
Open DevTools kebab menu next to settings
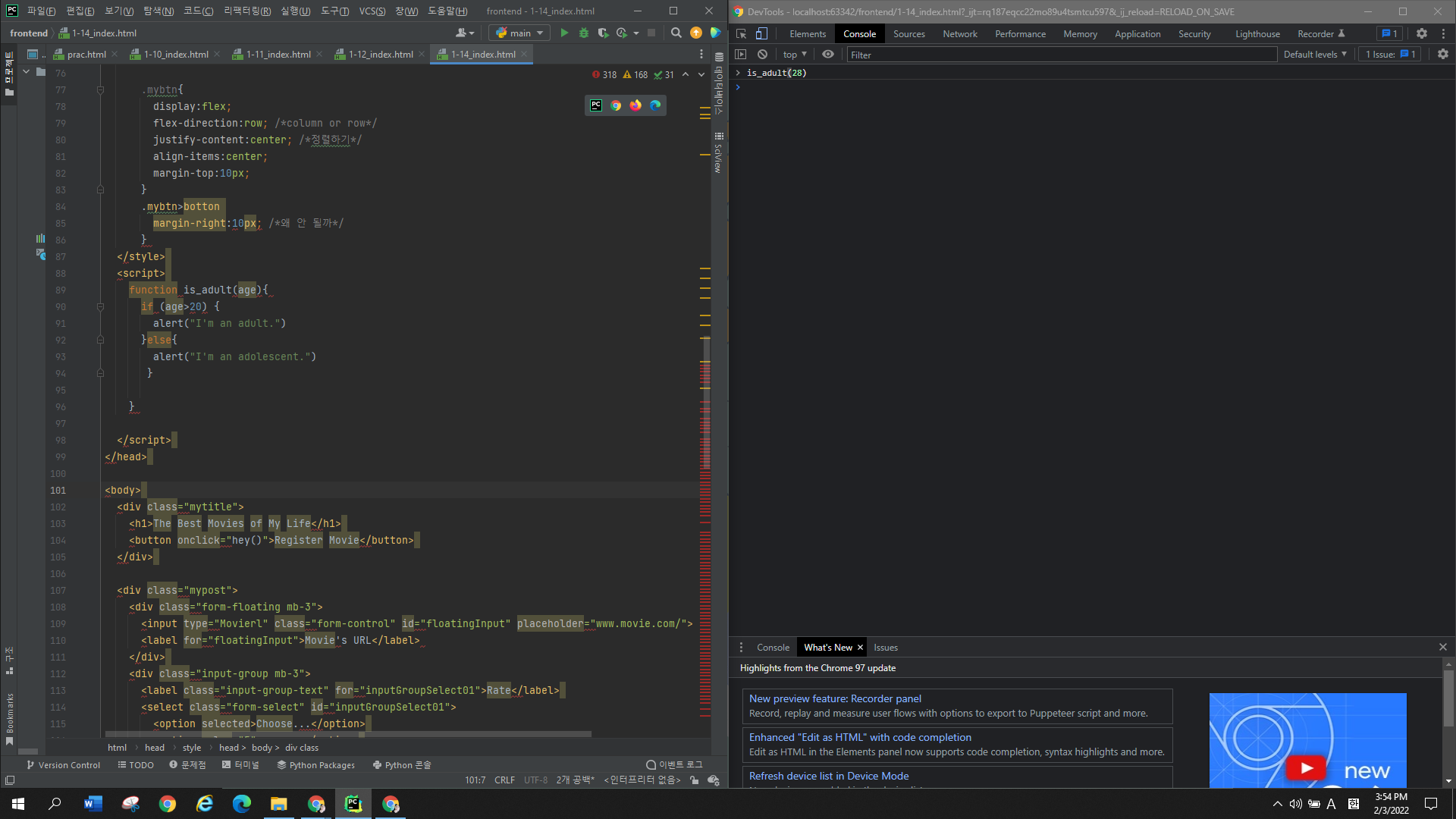[x=1444, y=33]
